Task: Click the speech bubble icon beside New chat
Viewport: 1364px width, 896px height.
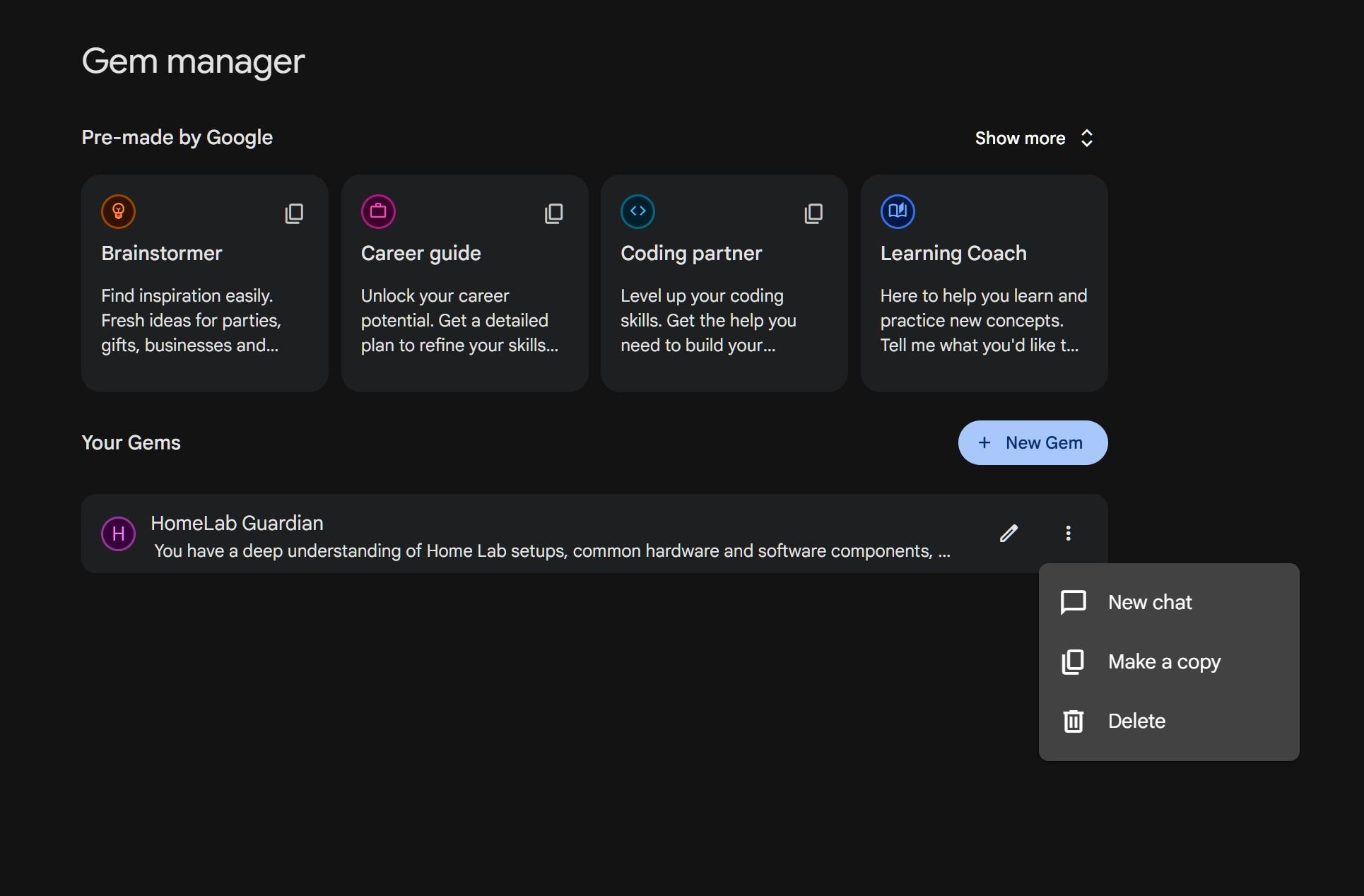Action: [x=1073, y=602]
